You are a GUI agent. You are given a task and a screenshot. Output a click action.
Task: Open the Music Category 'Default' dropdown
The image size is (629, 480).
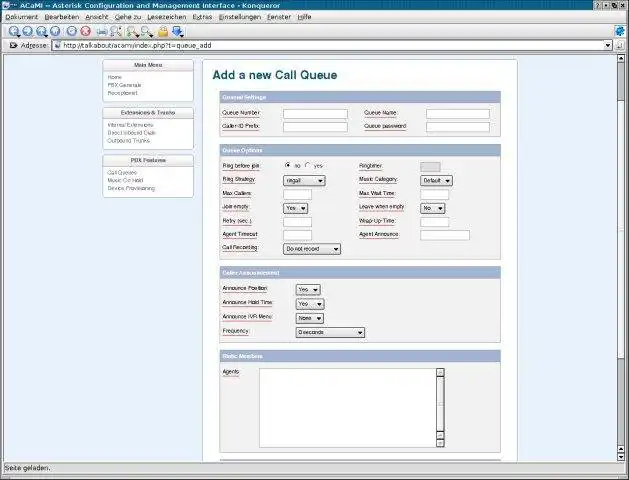click(x=436, y=181)
